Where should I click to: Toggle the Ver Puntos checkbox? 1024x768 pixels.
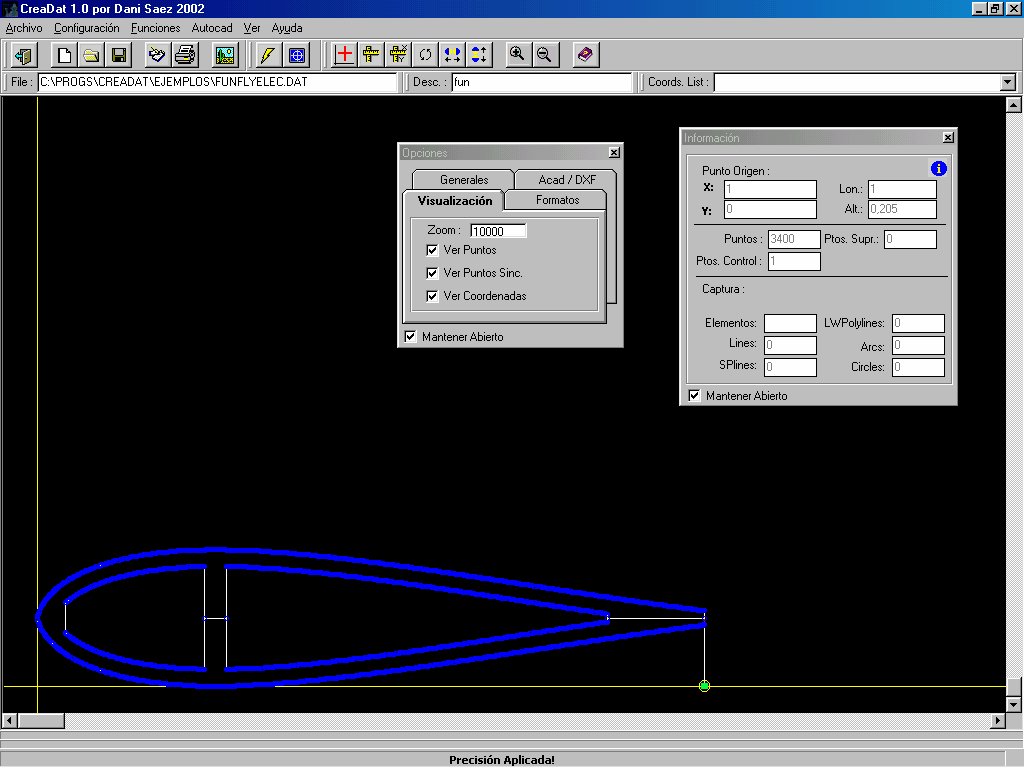(x=432, y=250)
